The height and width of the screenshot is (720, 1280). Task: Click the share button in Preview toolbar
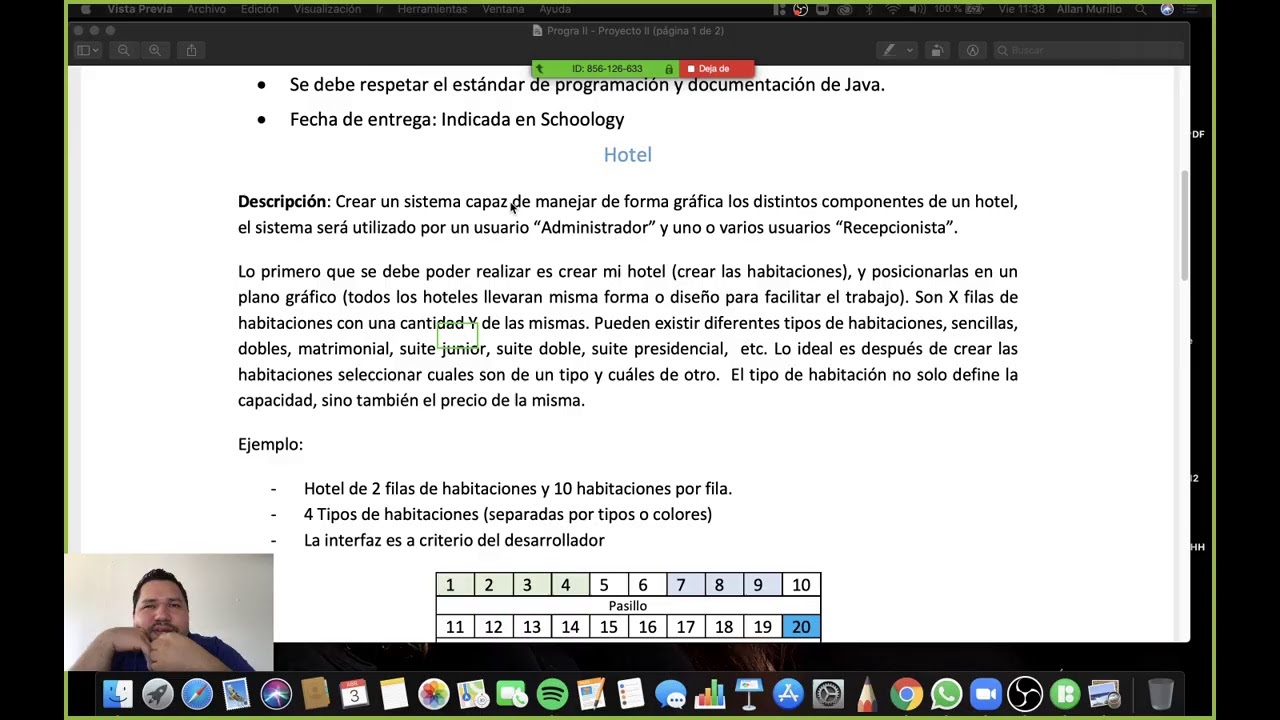point(191,50)
